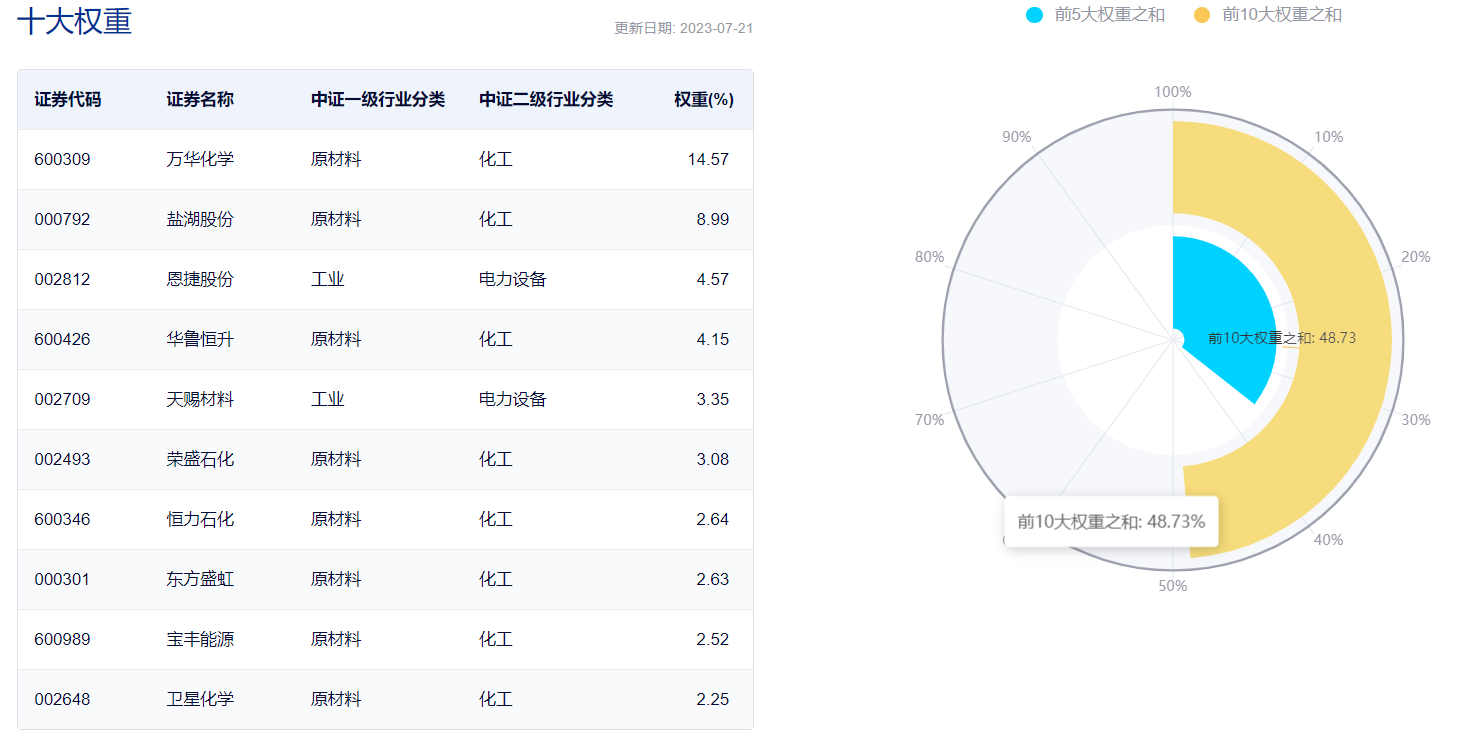Viewport: 1460px width, 734px height.
Task: Click the 卫星化学 security name
Action: pyautogui.click(x=200, y=700)
